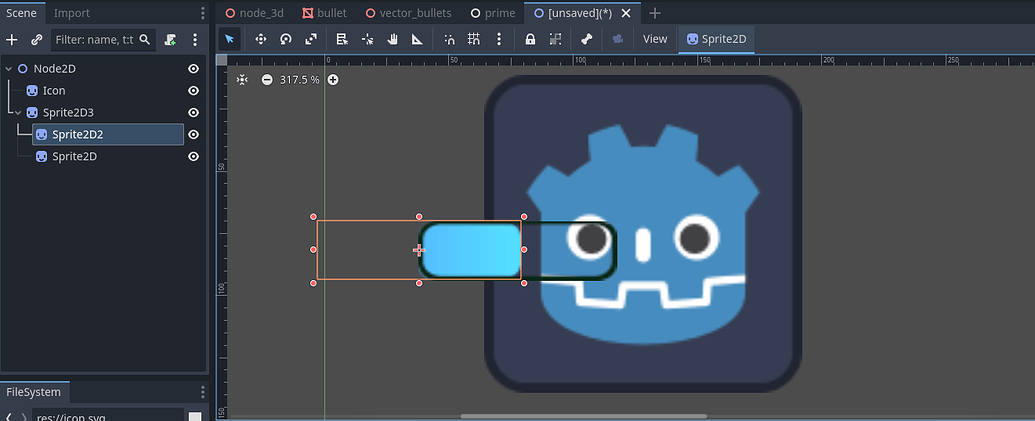Activate the Select Mode tool

tap(229, 40)
